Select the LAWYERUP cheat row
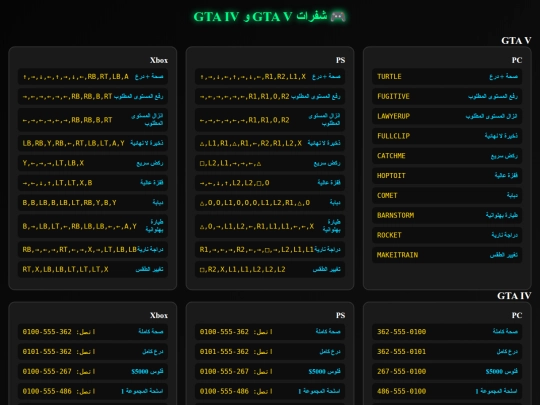Viewport: 540px width, 405px height. pyautogui.click(x=447, y=116)
